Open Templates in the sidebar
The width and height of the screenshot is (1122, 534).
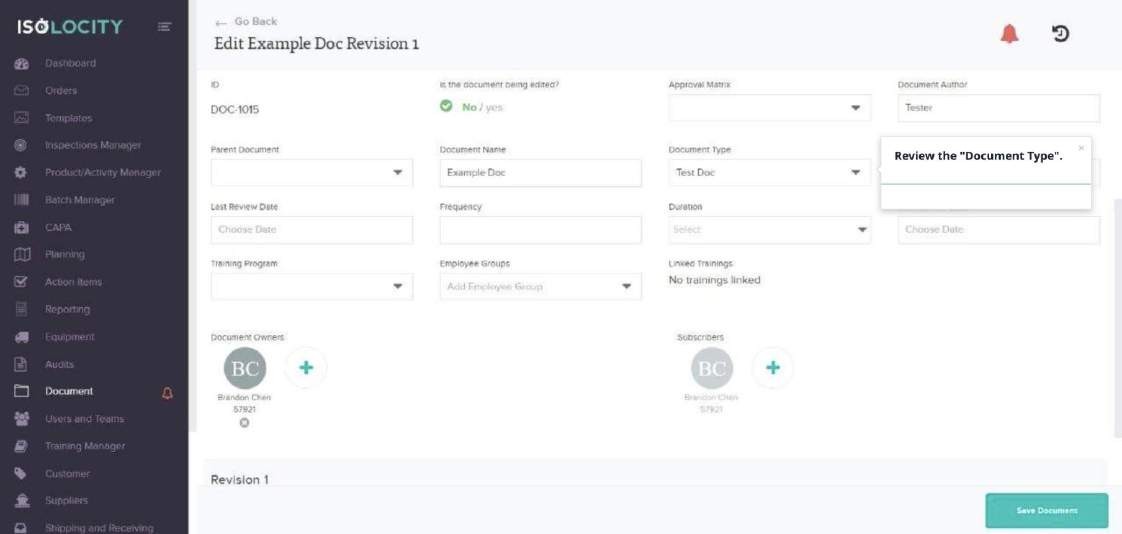(x=69, y=118)
